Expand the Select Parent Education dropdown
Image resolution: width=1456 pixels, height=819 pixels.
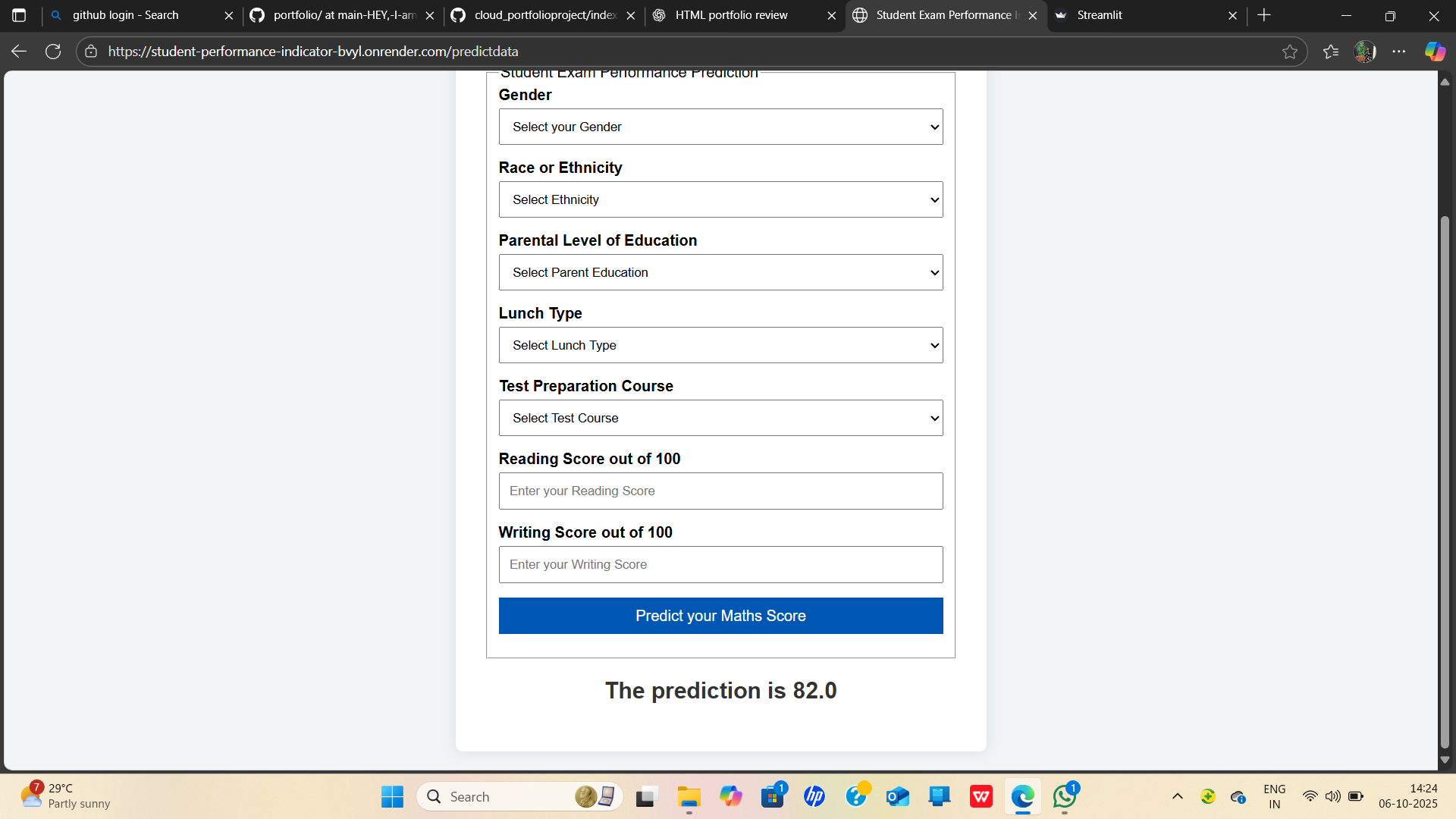(x=720, y=272)
